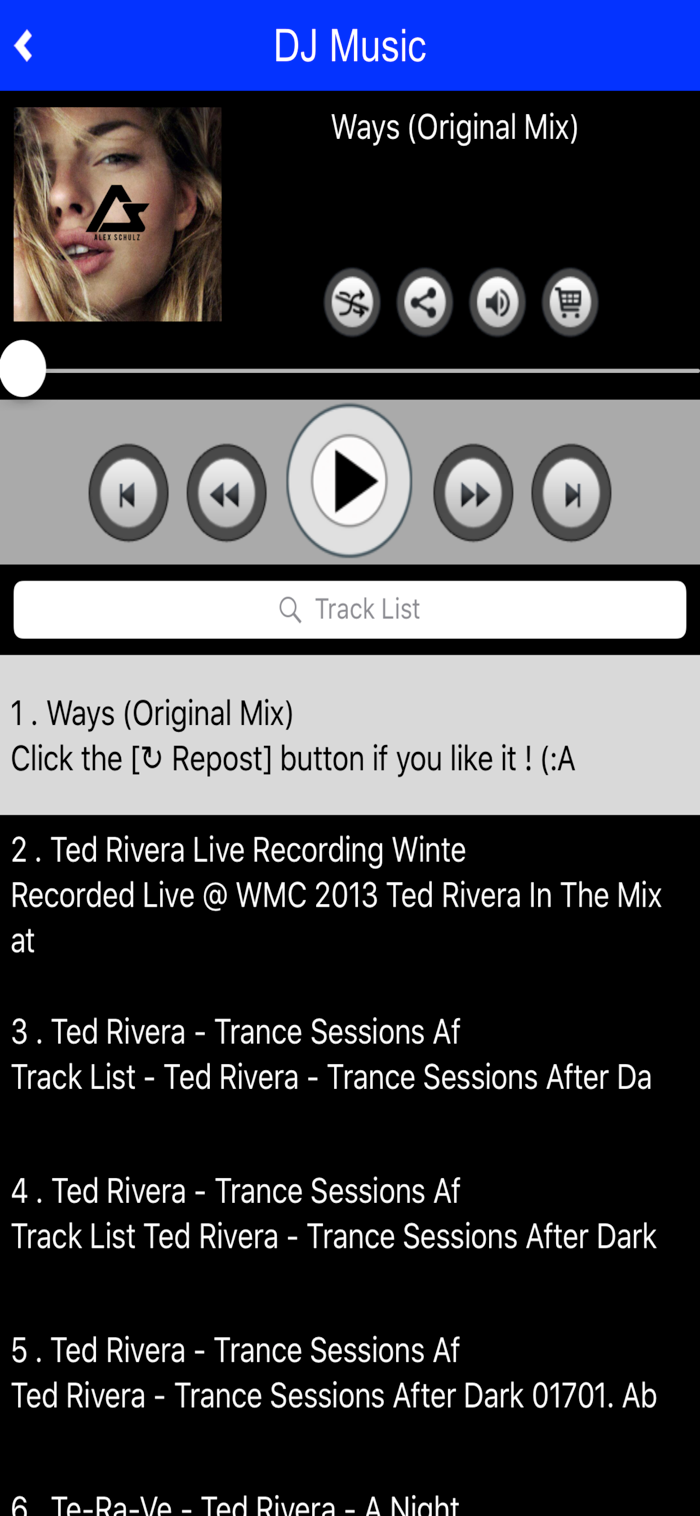Choose track 4 Trance Sessions After Dark
Image resolution: width=700 pixels, height=1516 pixels.
[350, 1214]
